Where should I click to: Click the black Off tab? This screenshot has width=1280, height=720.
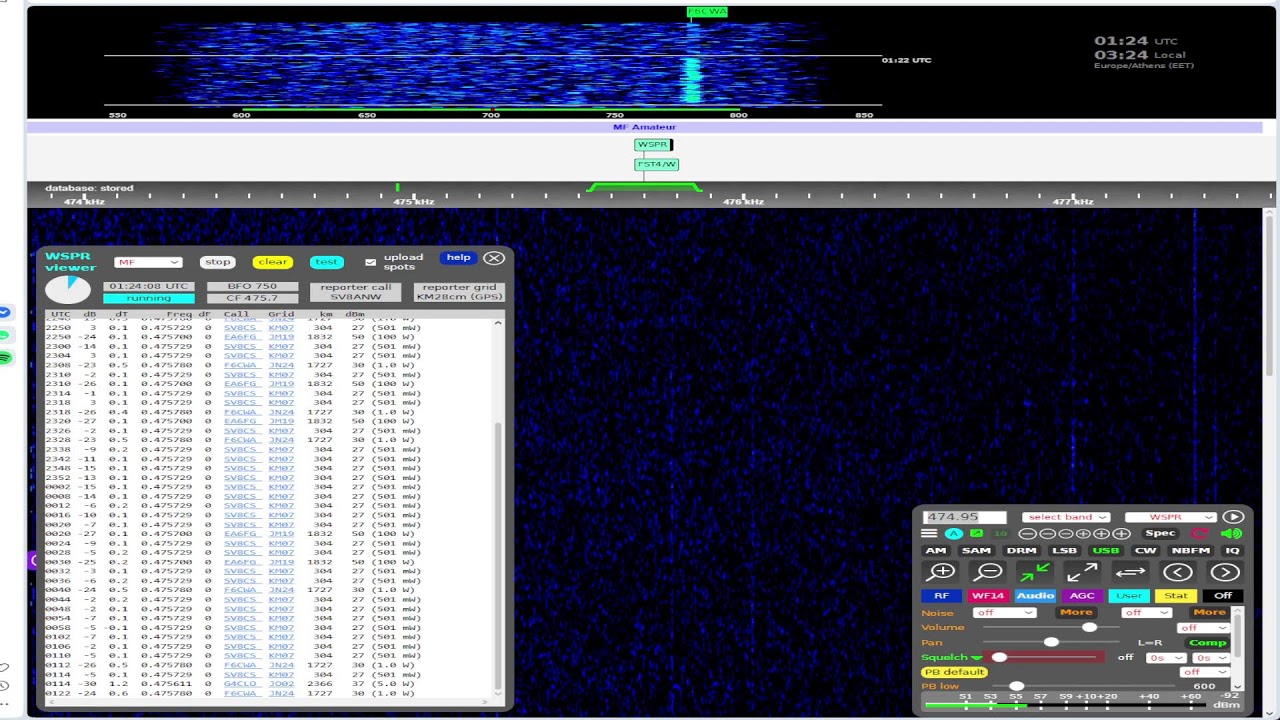(1223, 596)
